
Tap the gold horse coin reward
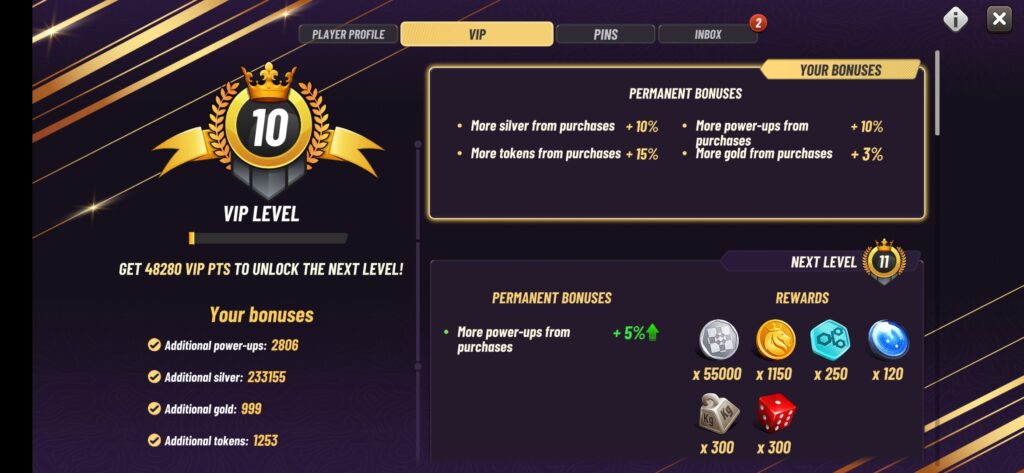pyautogui.click(x=774, y=340)
